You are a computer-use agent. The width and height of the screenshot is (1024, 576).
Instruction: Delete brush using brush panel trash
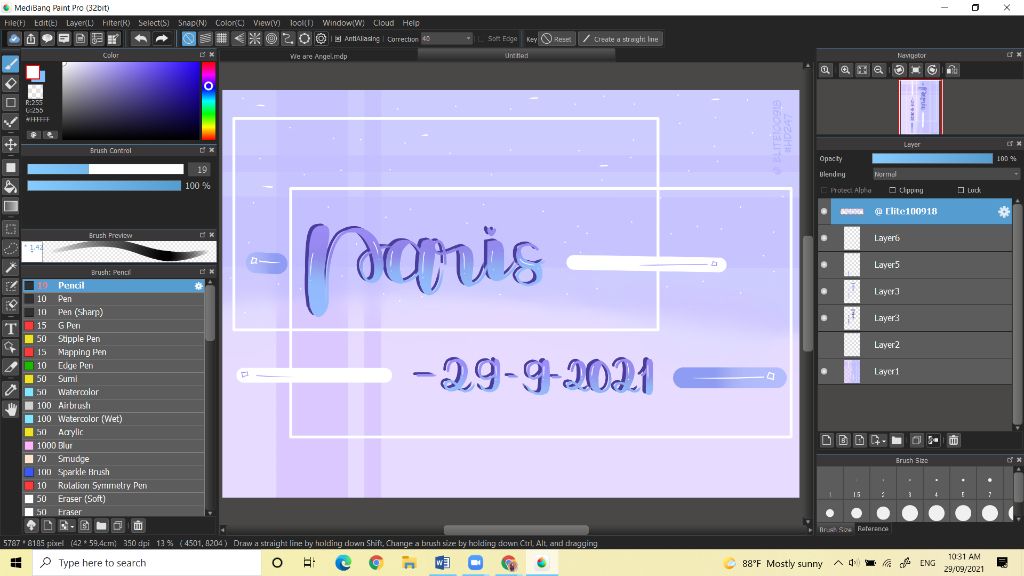pyautogui.click(x=138, y=525)
